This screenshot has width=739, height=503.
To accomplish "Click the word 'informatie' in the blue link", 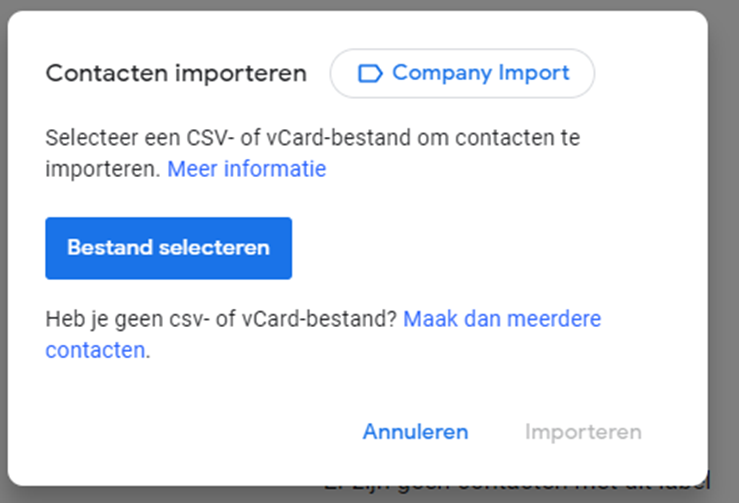I will (x=275, y=169).
